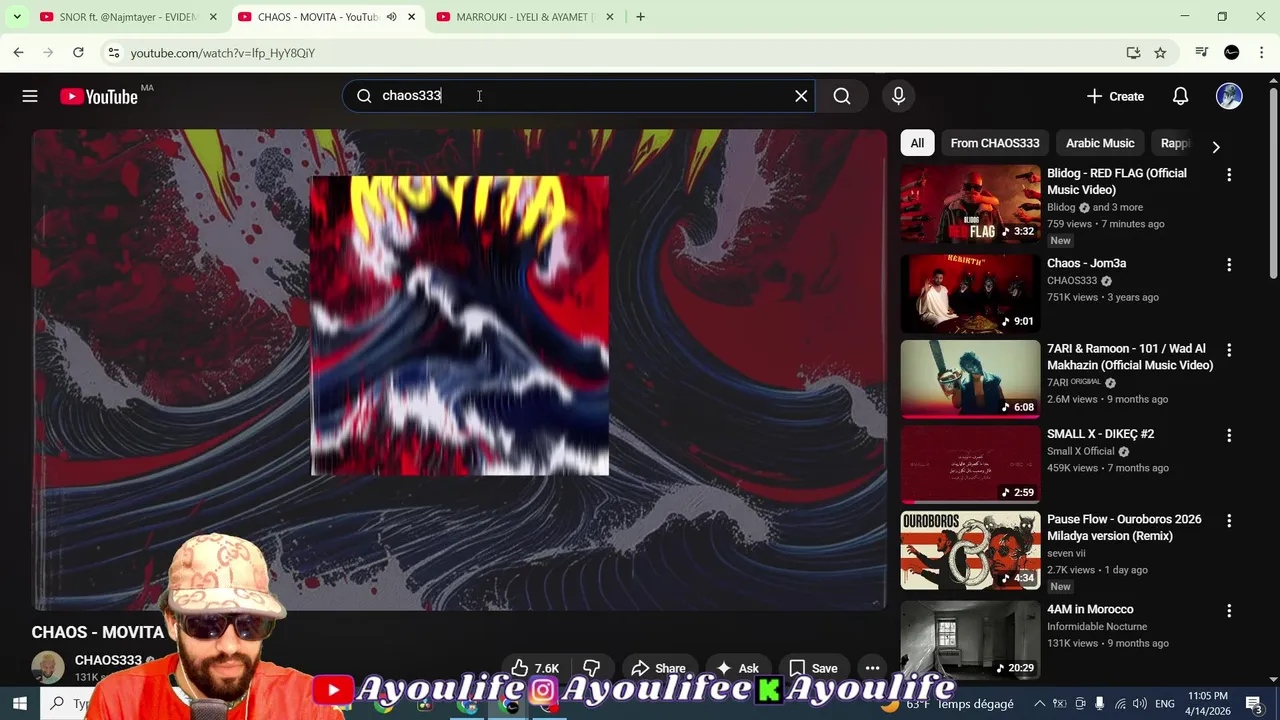Viewport: 1280px width, 720px height.
Task: Open the SMALL X - DIKEÇ #2 title
Action: click(1100, 434)
